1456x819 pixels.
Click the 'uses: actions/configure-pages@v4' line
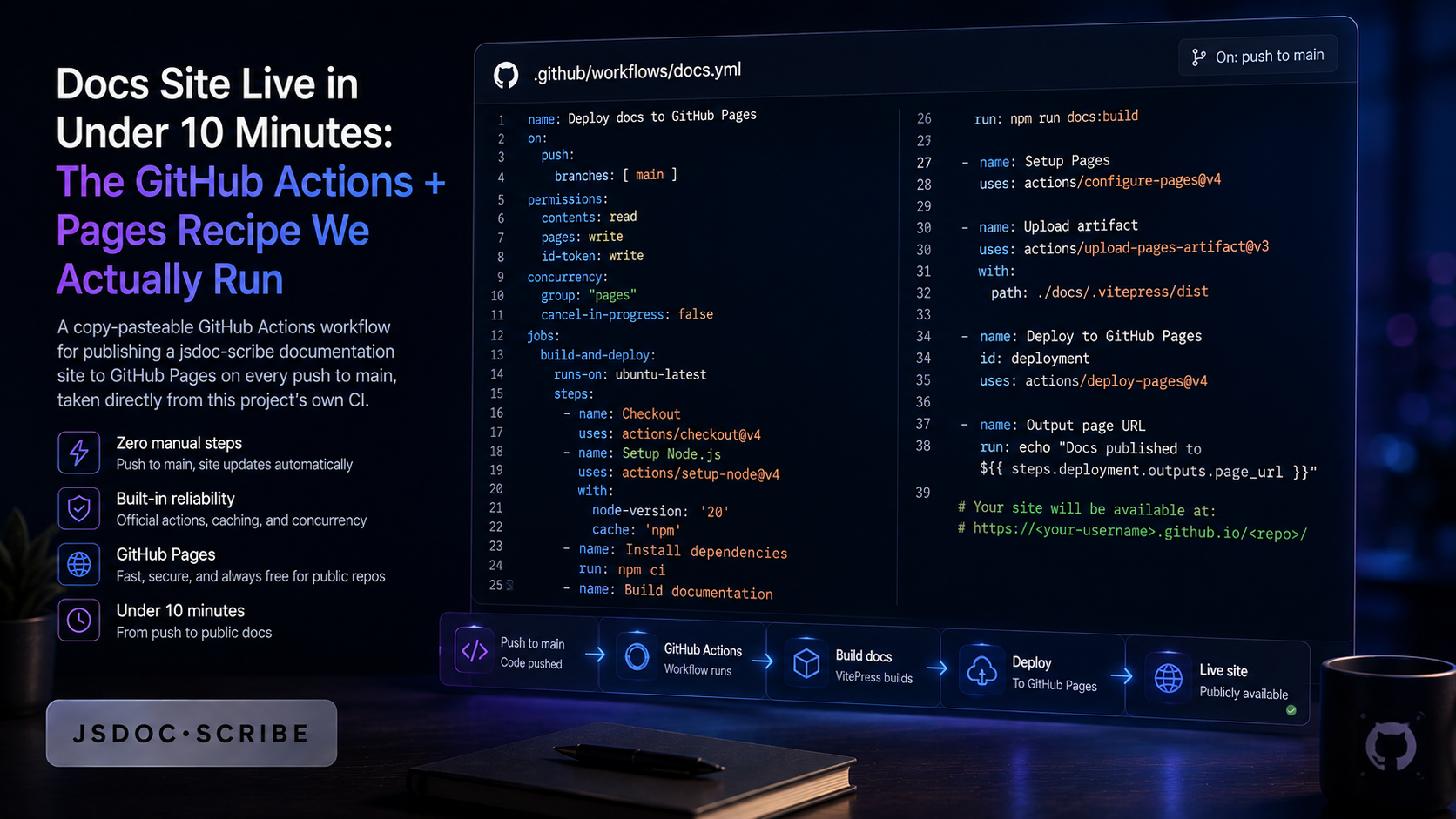coord(1100,181)
